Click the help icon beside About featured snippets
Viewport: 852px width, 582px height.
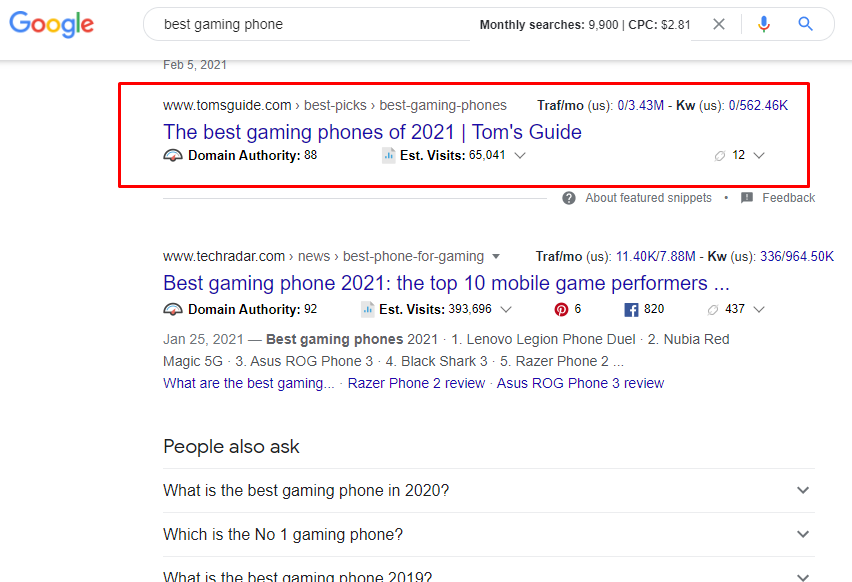[x=569, y=198]
